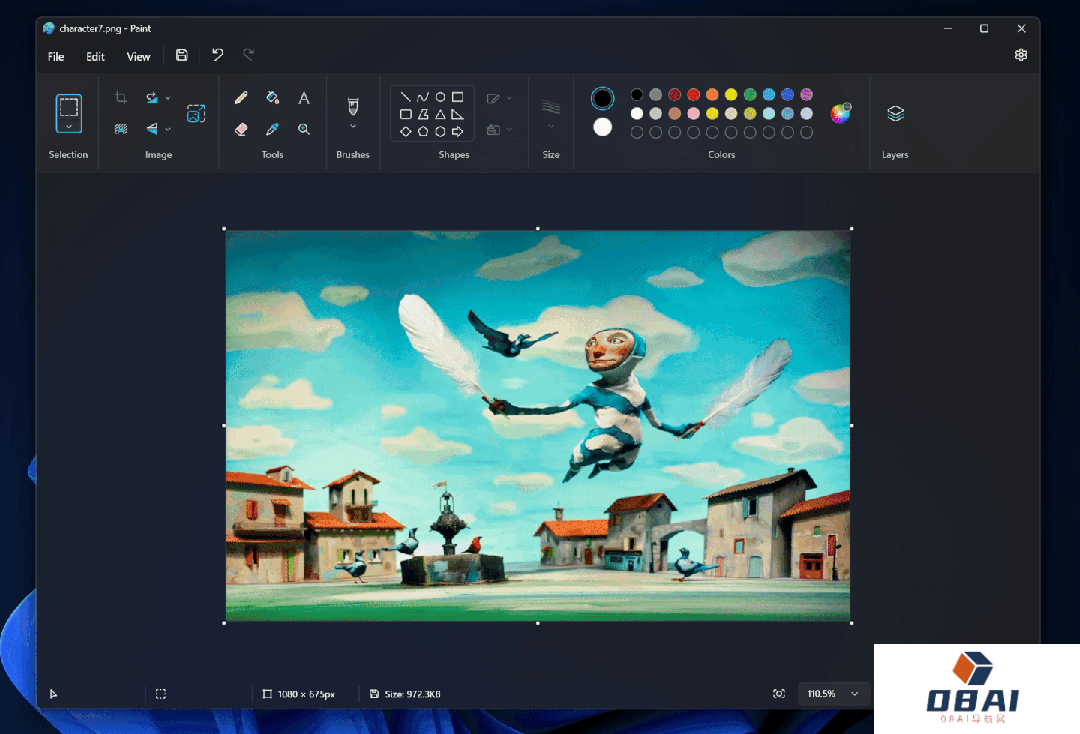Click the Undo button

pos(217,56)
